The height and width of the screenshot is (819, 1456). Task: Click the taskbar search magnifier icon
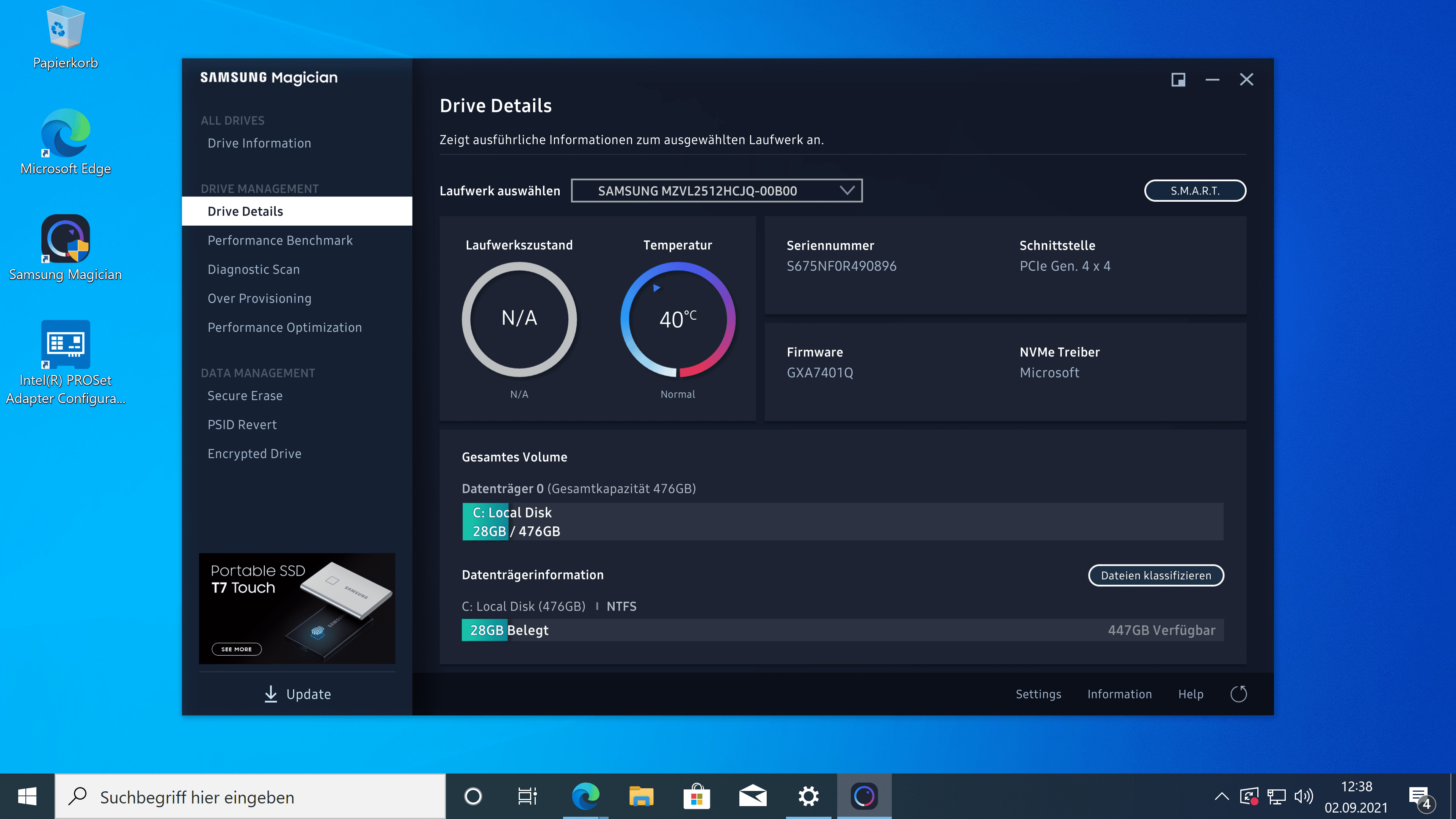77,796
